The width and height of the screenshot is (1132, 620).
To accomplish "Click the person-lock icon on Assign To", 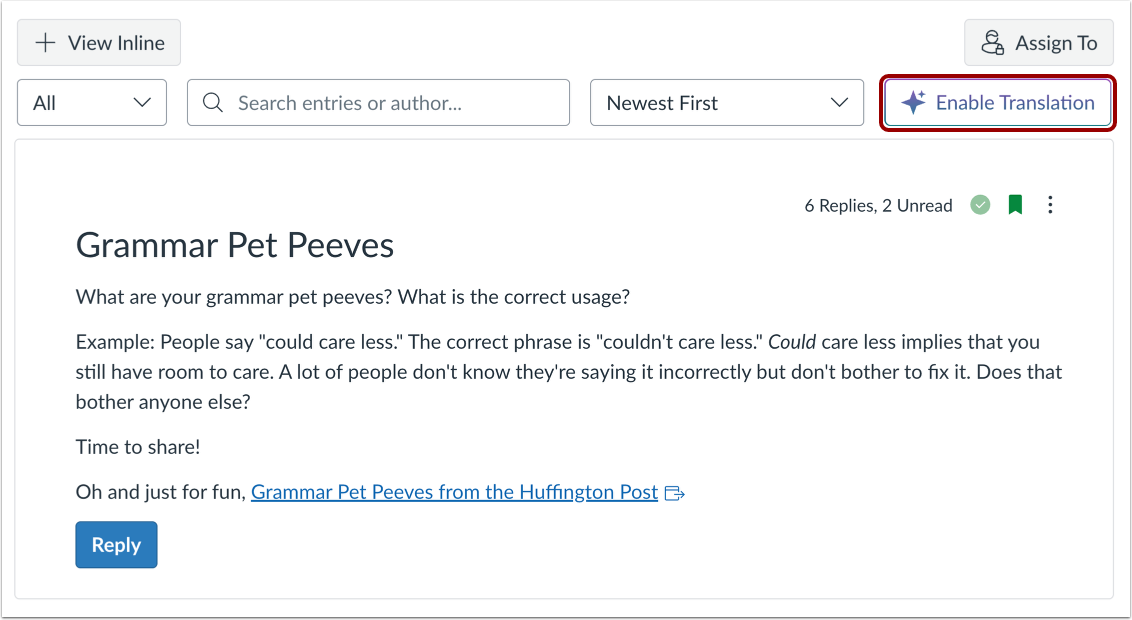I will tap(992, 43).
